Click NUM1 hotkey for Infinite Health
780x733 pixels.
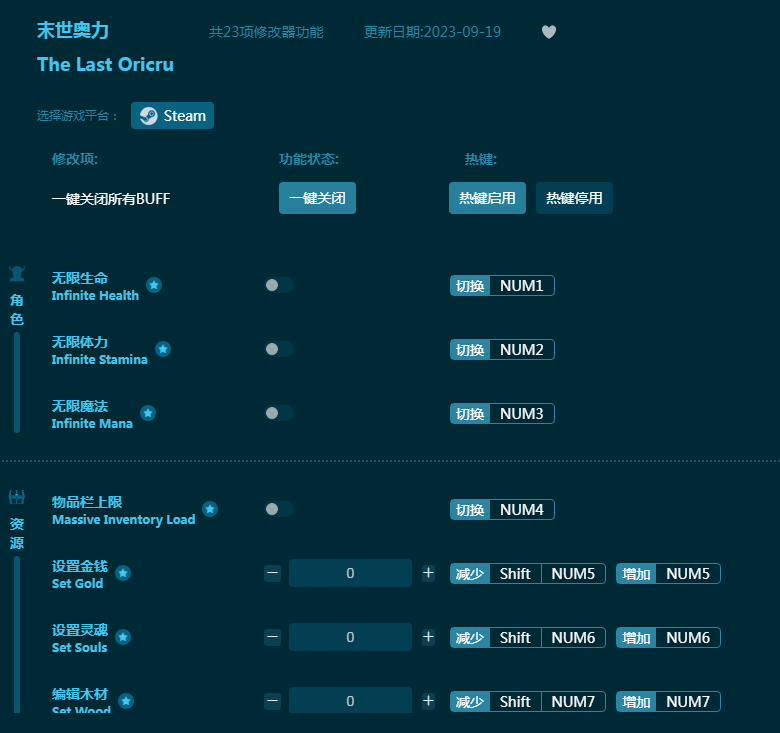tap(522, 286)
